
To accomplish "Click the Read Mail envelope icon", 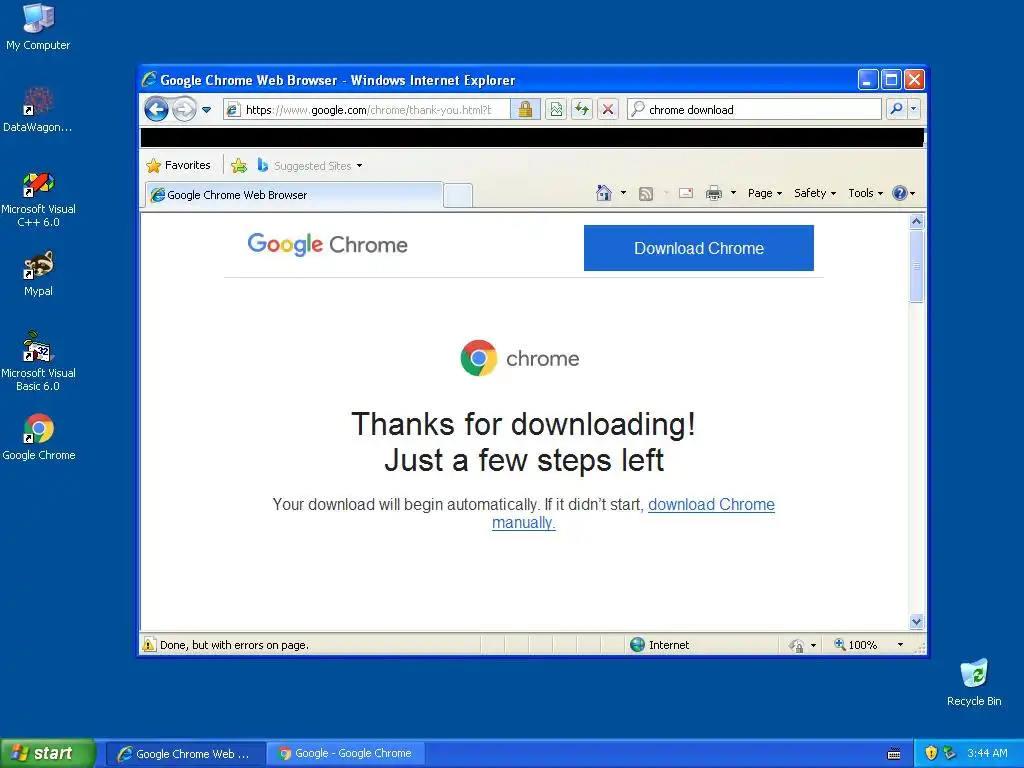I will (x=686, y=193).
